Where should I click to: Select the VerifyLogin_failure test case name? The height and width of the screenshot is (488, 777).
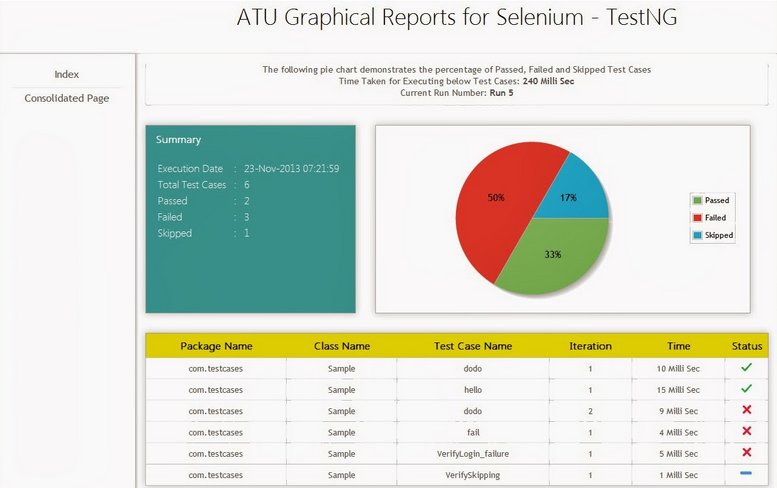(x=473, y=453)
